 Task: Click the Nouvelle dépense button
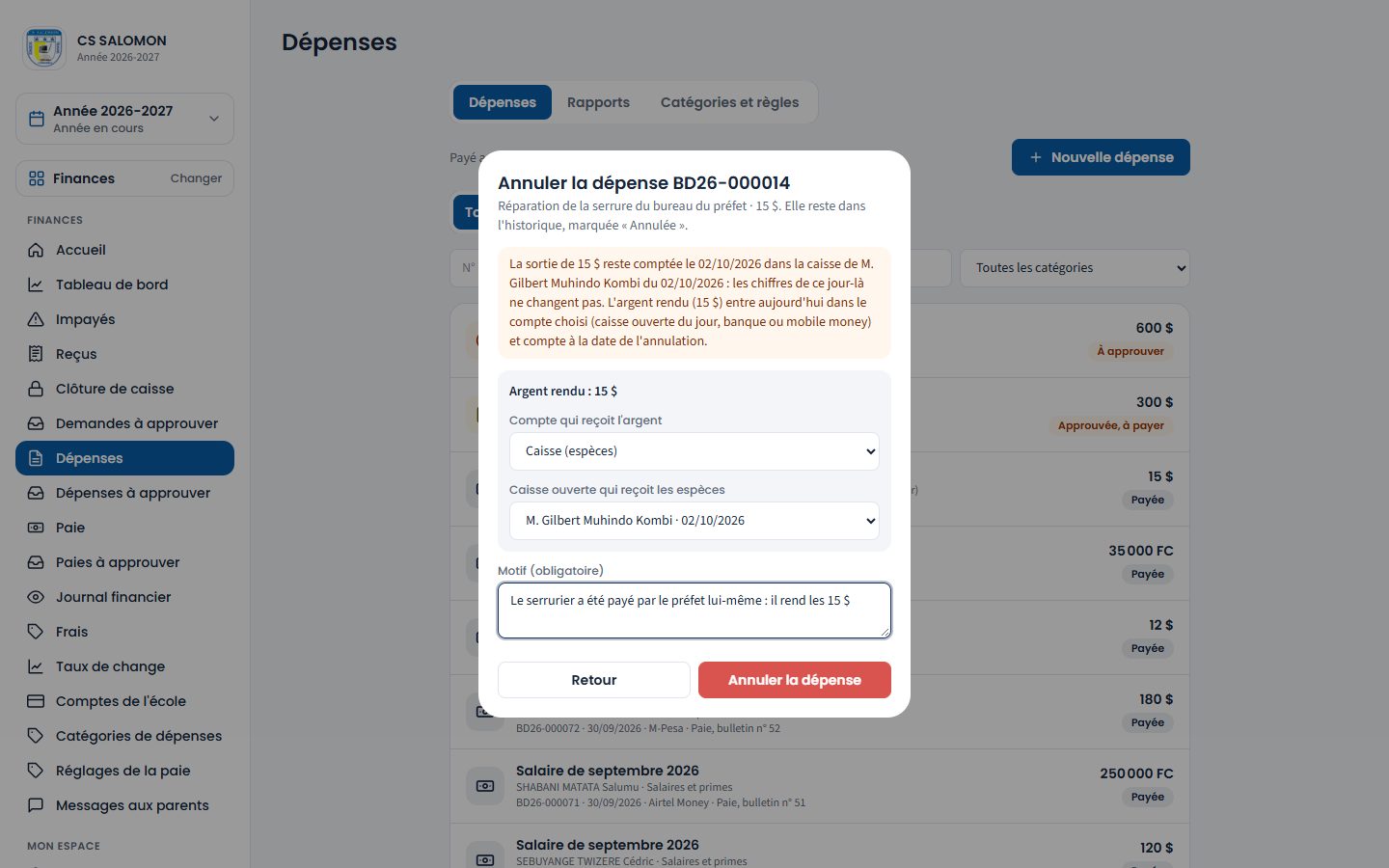(x=1101, y=157)
